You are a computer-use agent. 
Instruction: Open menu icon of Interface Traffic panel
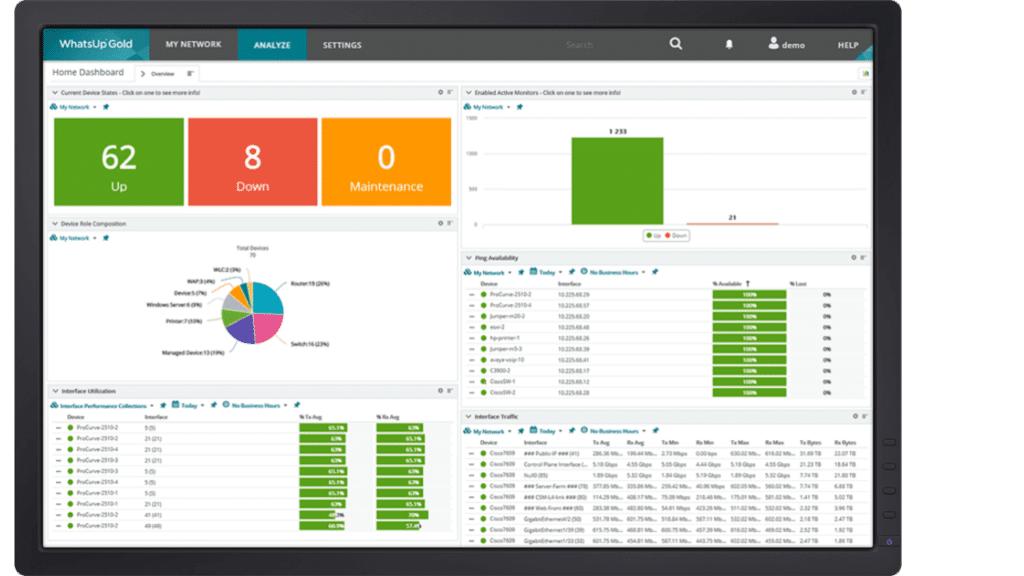(864, 416)
